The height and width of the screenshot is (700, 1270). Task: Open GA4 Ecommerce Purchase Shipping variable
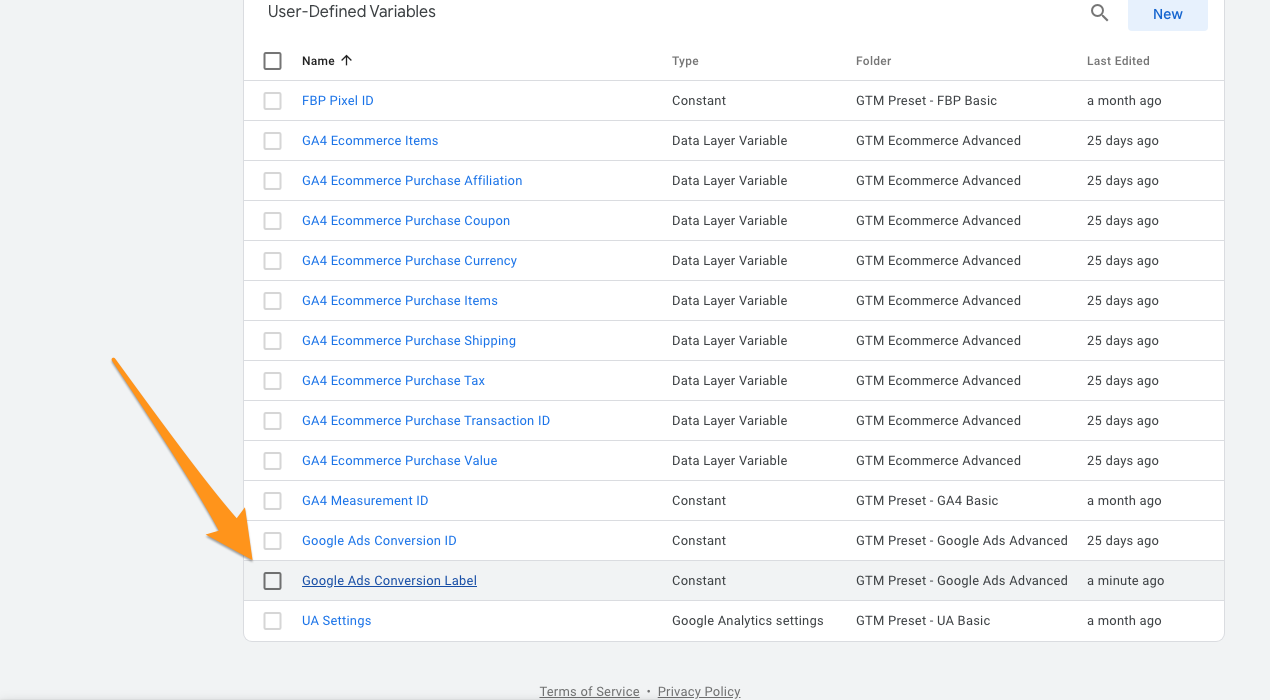coord(409,341)
